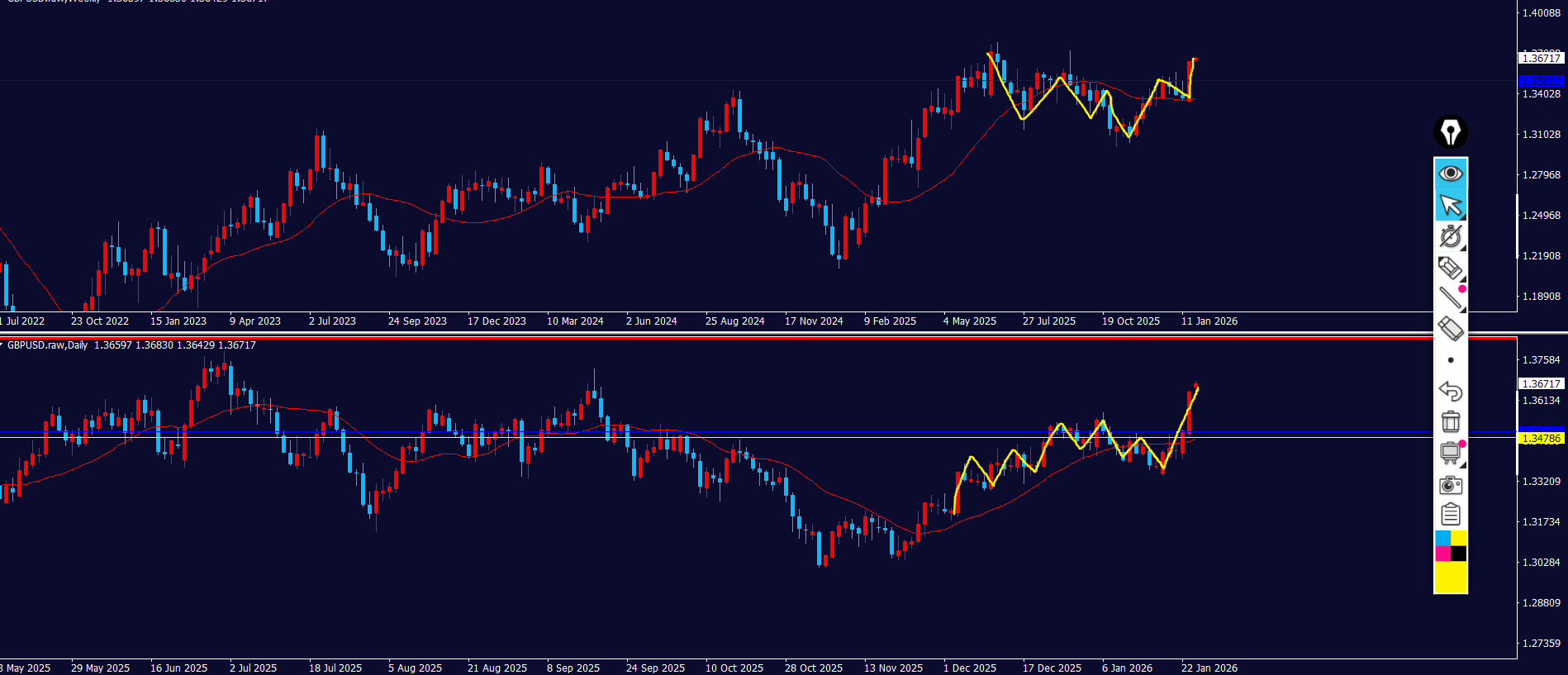The image size is (1568, 675).
Task: Toggle the crossed-out stopwatch tool
Action: point(1450,237)
